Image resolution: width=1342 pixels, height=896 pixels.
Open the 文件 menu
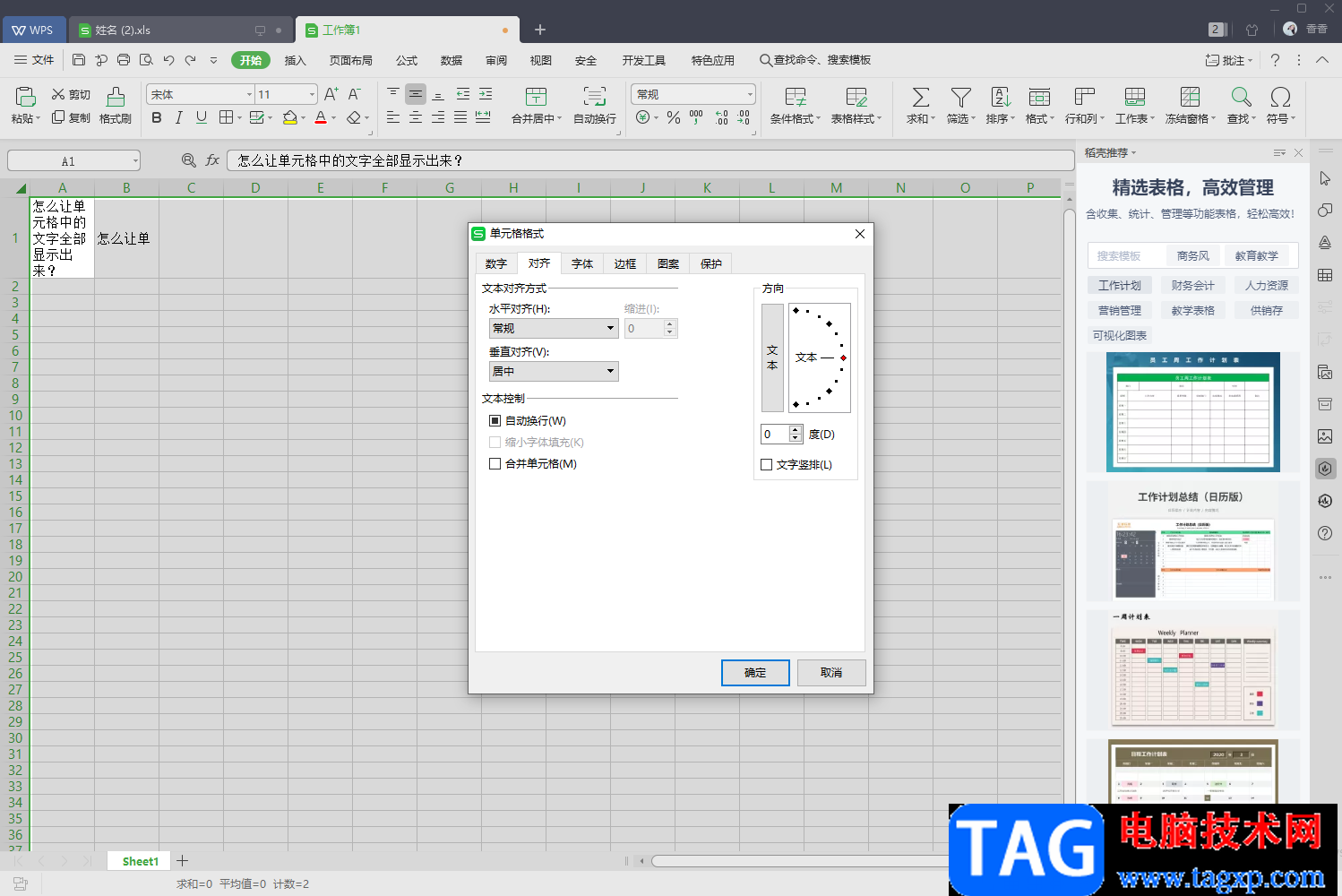coord(34,60)
